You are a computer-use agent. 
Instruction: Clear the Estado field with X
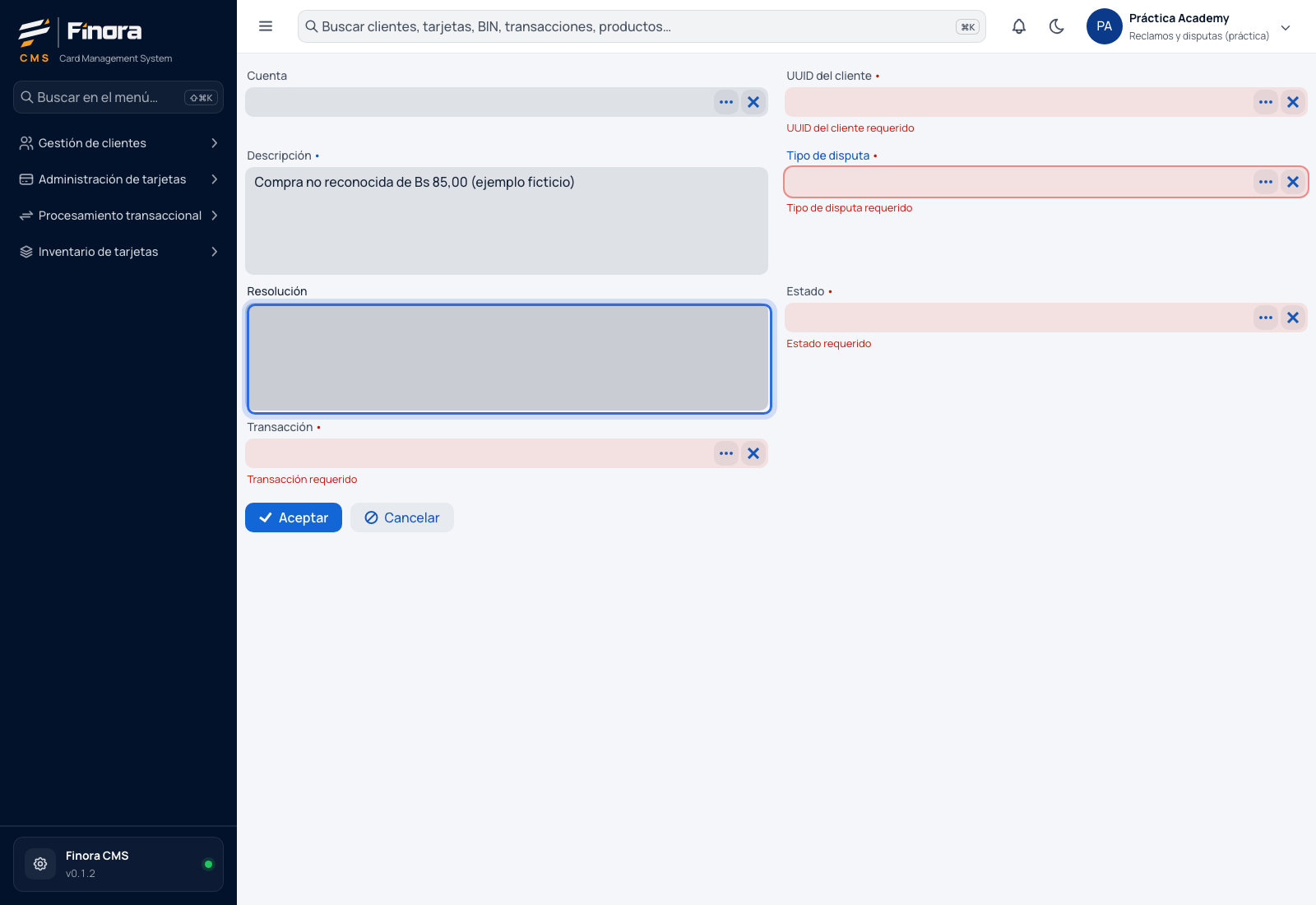click(1293, 318)
